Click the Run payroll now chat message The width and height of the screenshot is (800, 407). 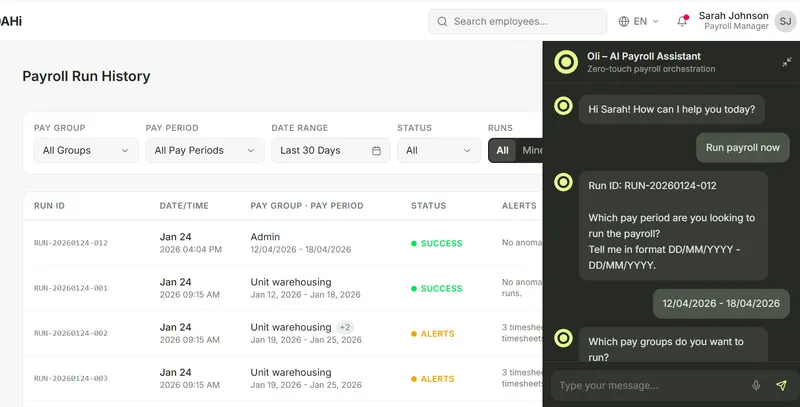pos(742,147)
